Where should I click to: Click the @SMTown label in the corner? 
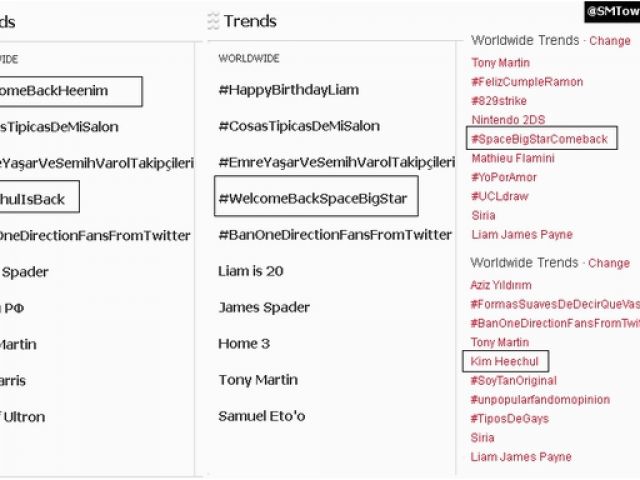point(612,11)
